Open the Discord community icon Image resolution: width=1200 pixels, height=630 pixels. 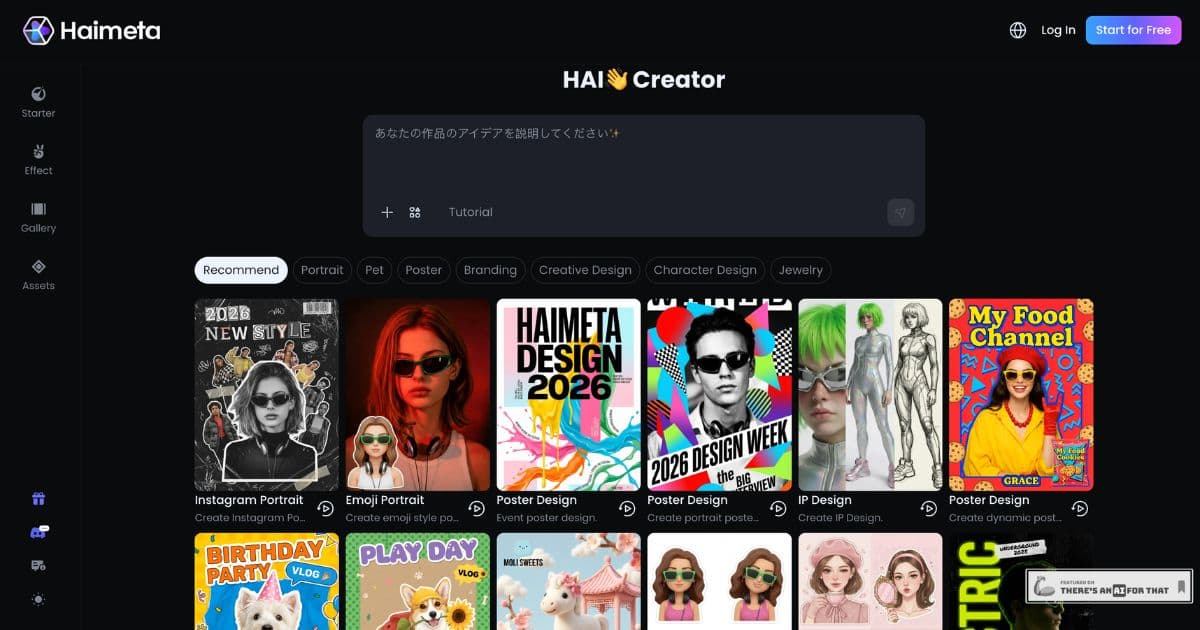(37, 532)
